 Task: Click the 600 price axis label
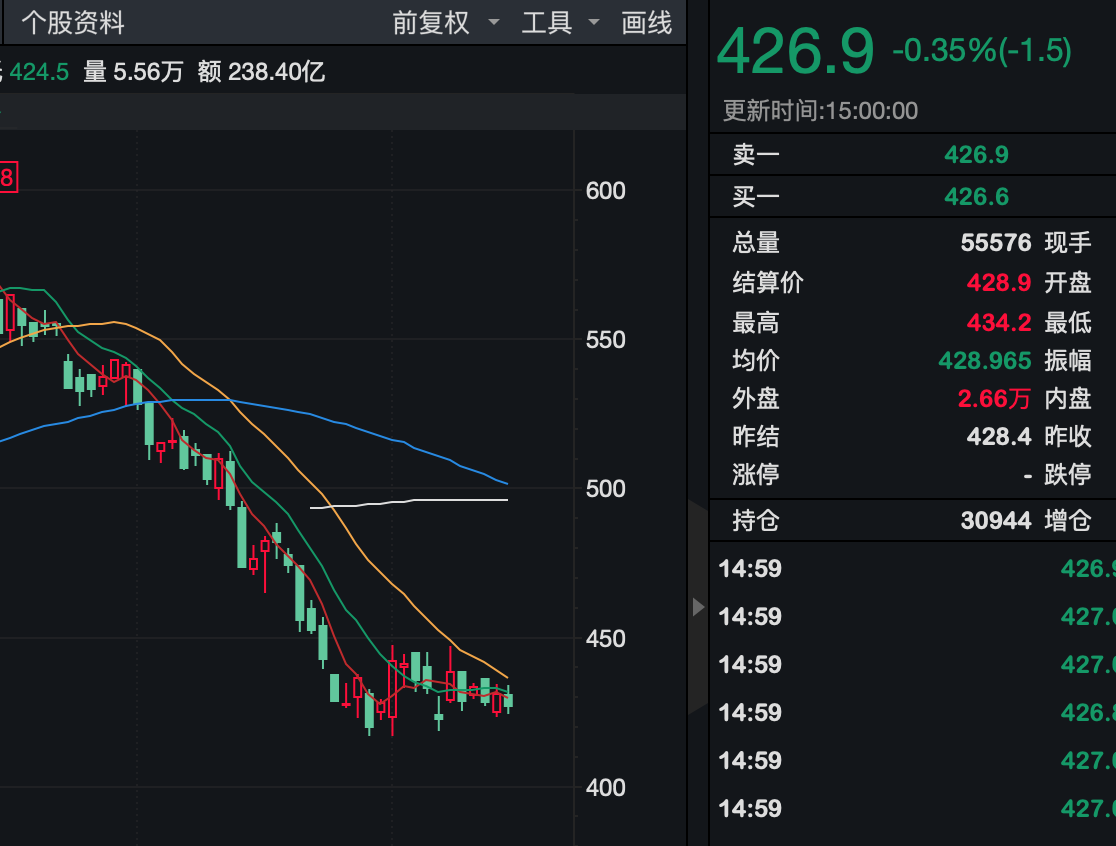(605, 191)
